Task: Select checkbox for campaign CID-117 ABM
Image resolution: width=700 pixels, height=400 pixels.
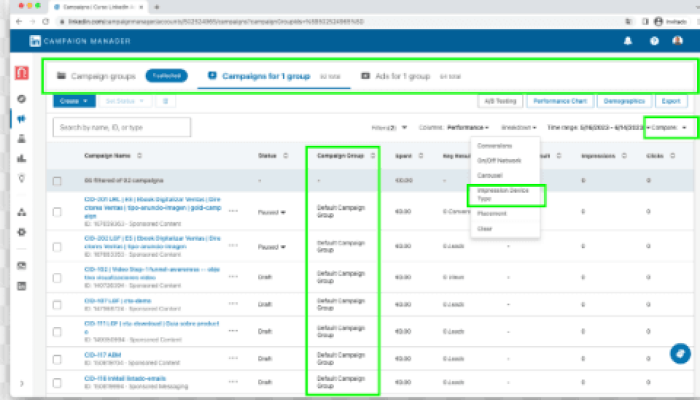Action: click(58, 359)
